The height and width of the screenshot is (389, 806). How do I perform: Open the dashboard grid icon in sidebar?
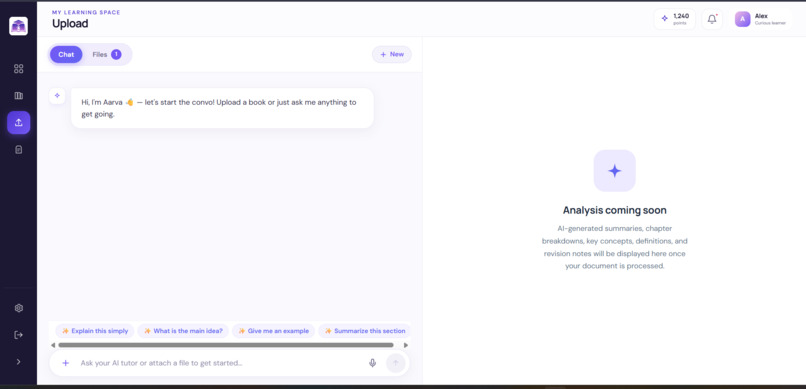tap(19, 69)
